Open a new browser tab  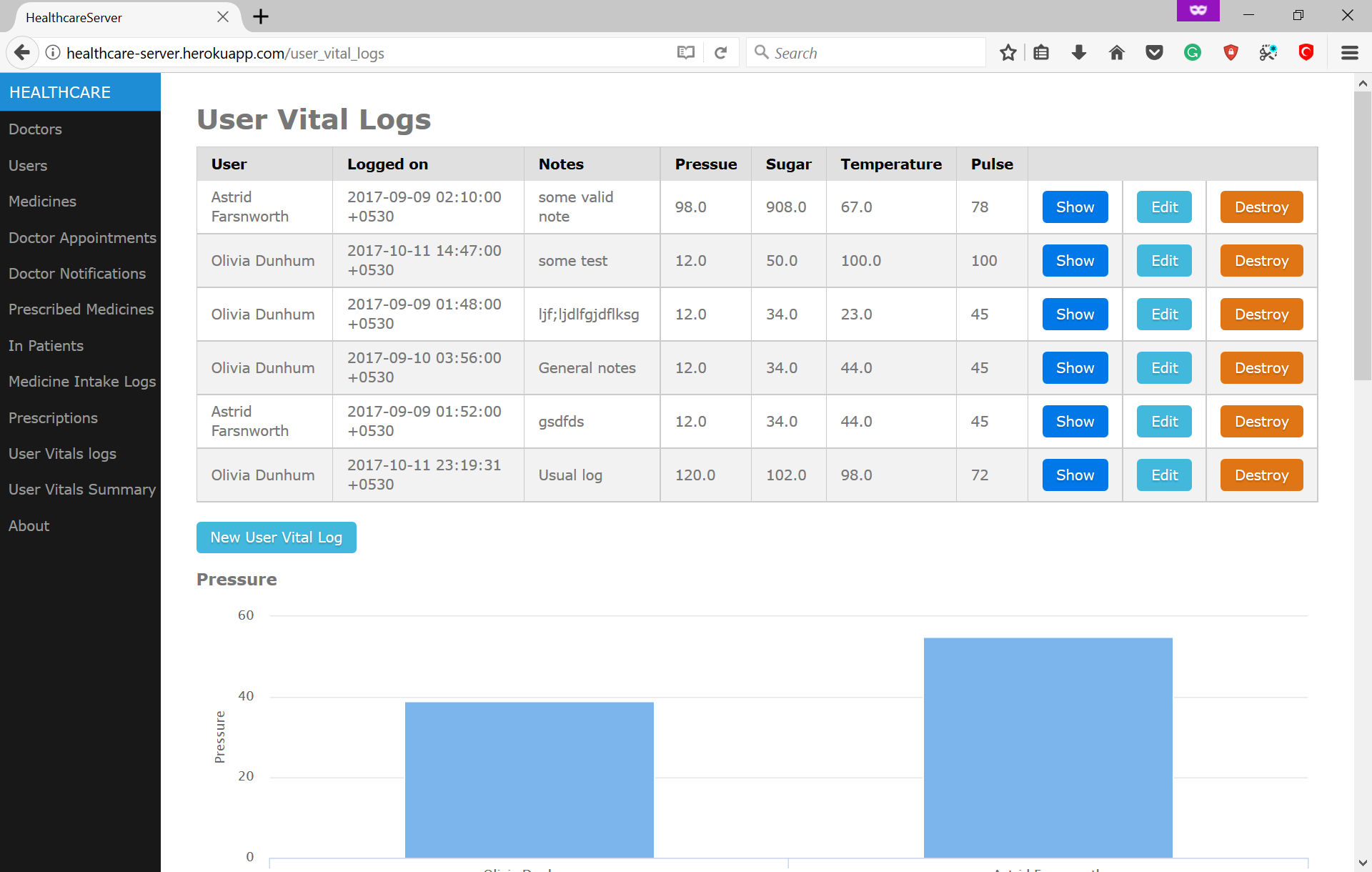(x=261, y=16)
